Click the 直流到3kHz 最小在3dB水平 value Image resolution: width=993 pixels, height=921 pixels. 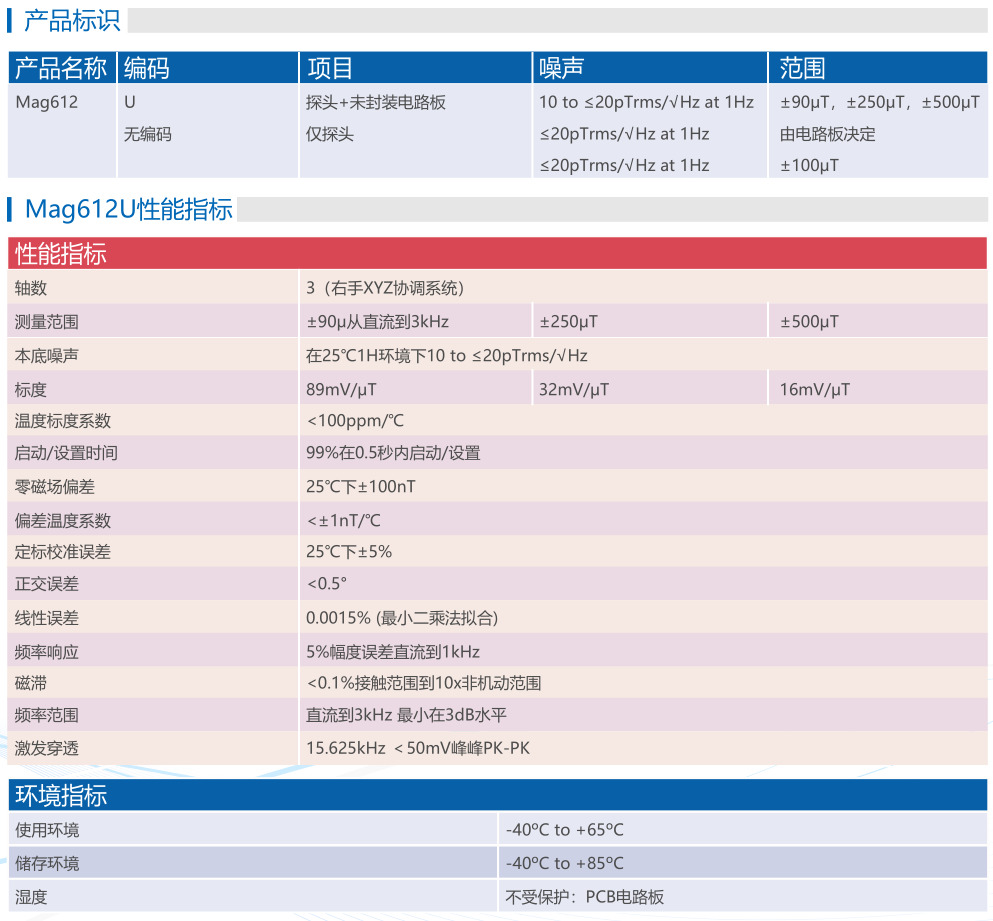point(406,715)
